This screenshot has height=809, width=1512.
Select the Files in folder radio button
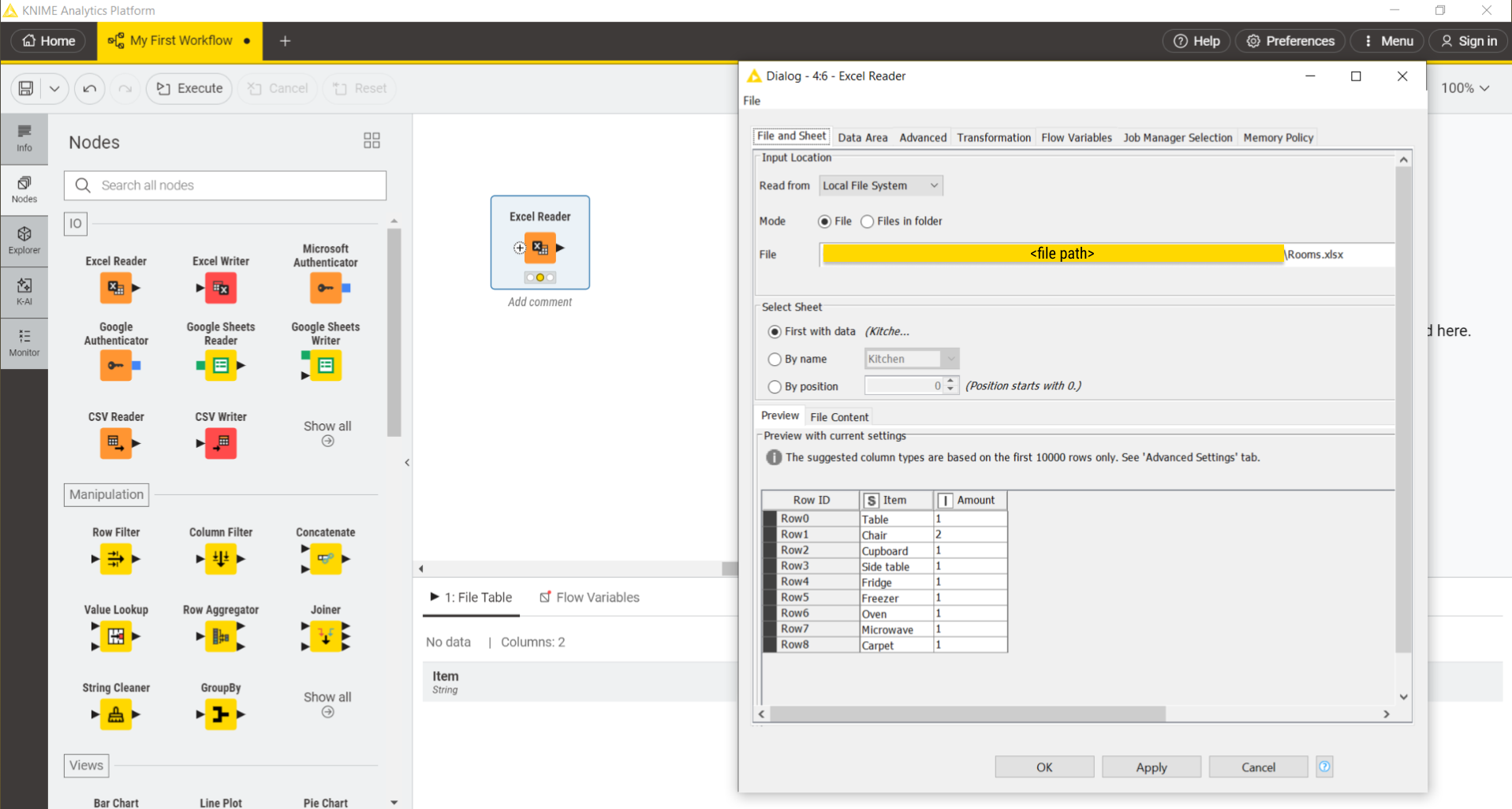pyautogui.click(x=868, y=222)
